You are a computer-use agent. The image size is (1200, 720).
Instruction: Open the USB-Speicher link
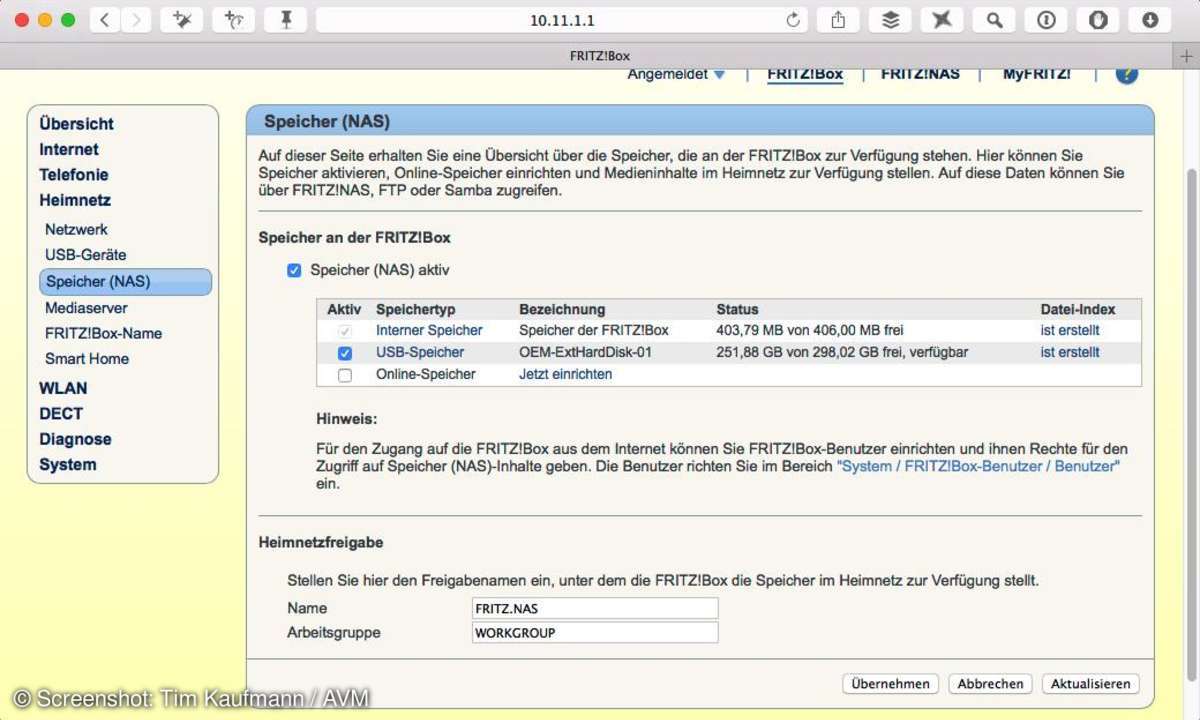(420, 352)
